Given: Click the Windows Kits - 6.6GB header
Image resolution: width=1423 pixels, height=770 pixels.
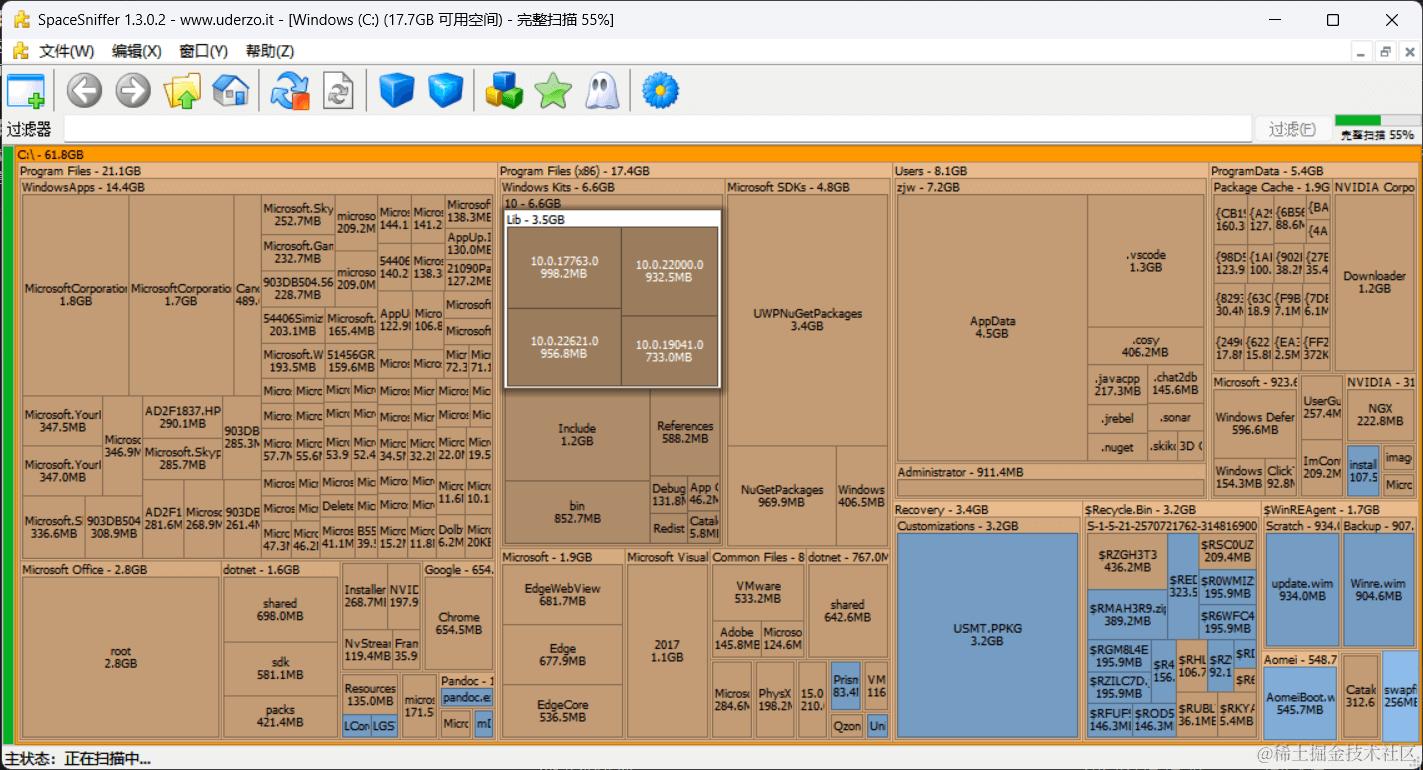Looking at the screenshot, I should pyautogui.click(x=611, y=187).
